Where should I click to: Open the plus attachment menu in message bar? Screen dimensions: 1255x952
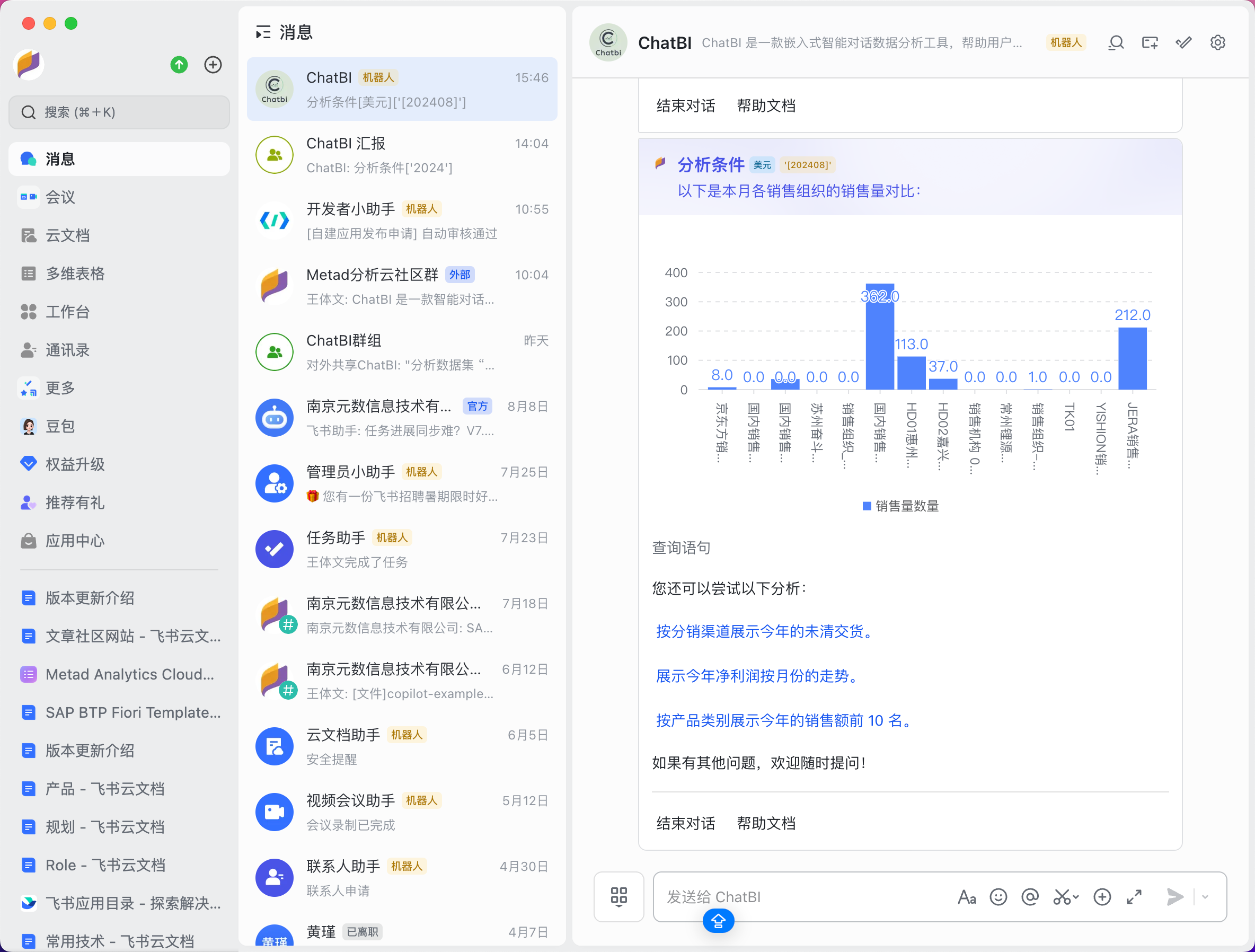(x=1103, y=897)
